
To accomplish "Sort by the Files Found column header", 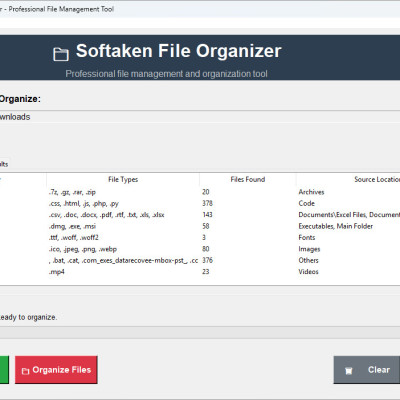I will point(248,180).
